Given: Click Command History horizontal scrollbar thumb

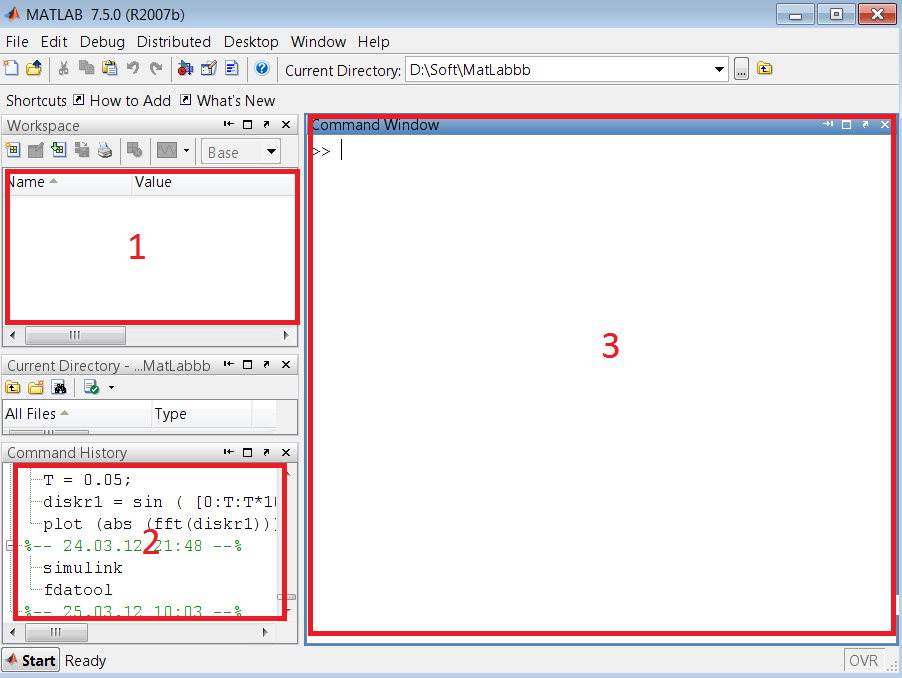Looking at the screenshot, I should coord(56,633).
